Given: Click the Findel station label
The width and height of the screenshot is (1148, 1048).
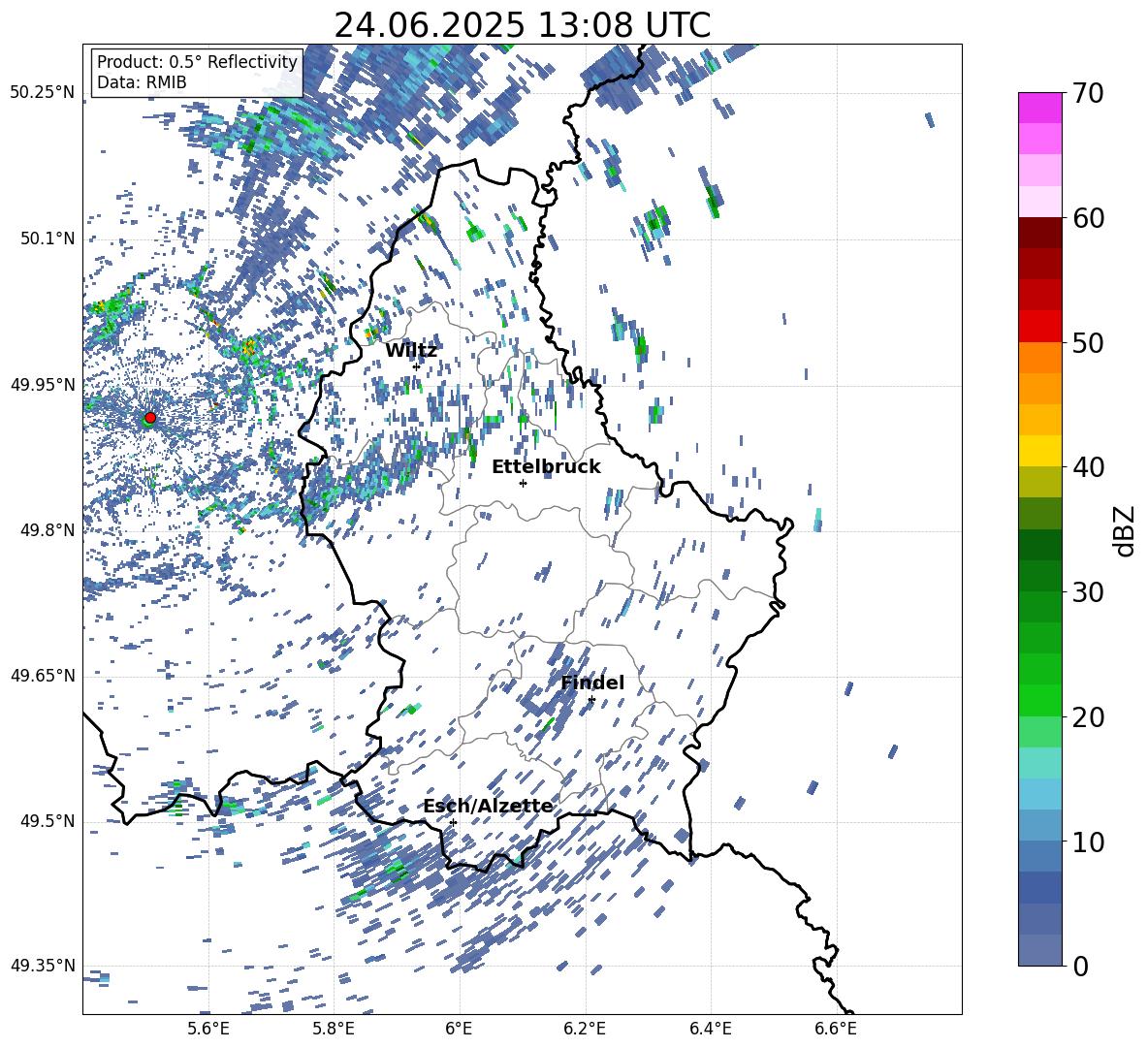Looking at the screenshot, I should 592,683.
